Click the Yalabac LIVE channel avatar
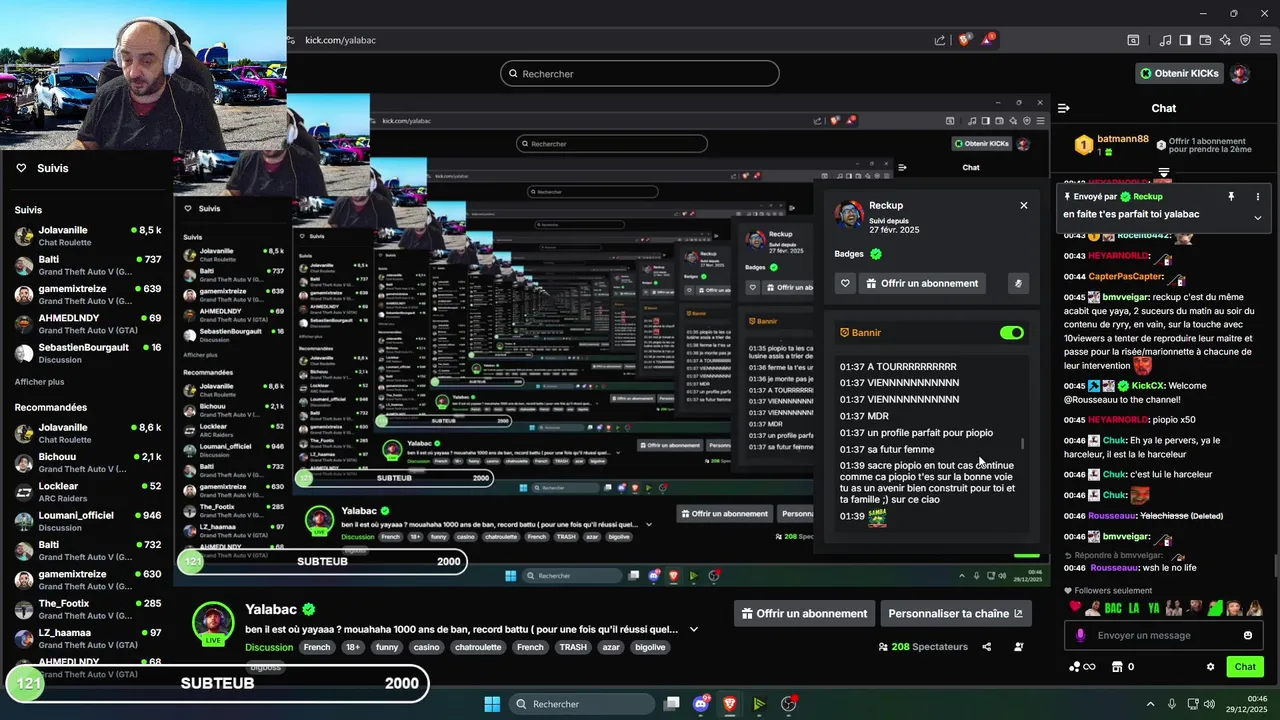Viewport: 1280px width, 720px height. pos(212,623)
